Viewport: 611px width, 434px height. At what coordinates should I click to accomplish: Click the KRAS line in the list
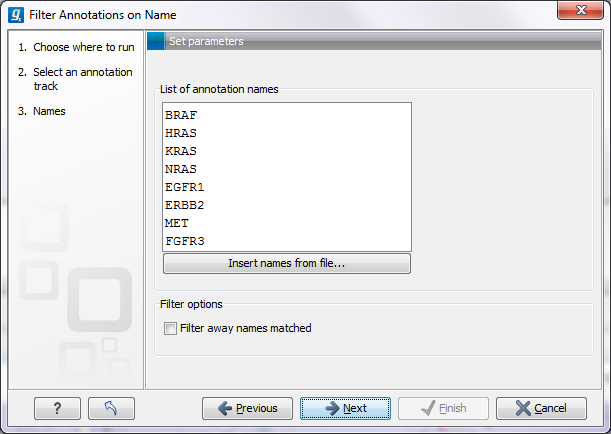(x=181, y=151)
